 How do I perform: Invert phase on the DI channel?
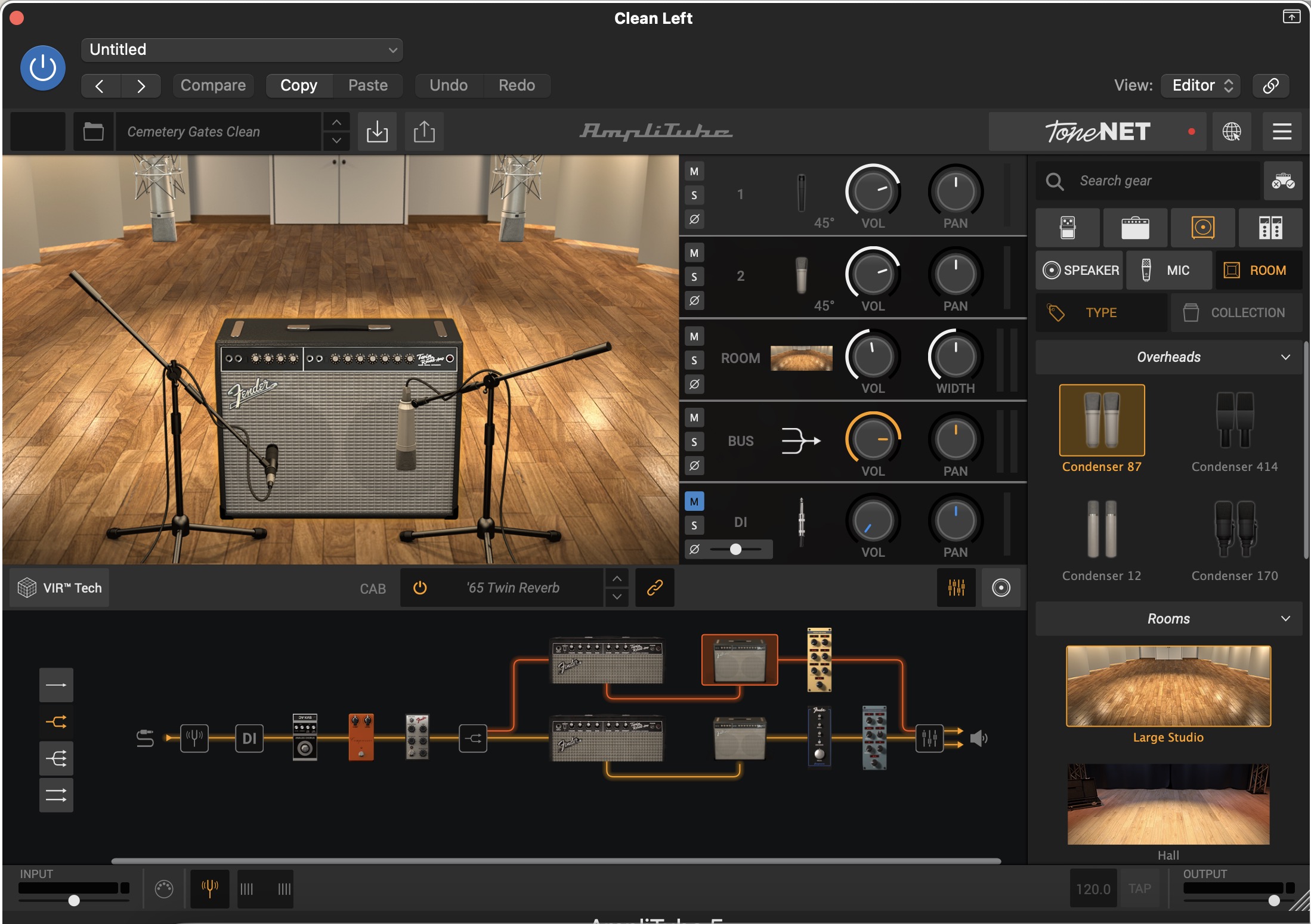tap(694, 549)
